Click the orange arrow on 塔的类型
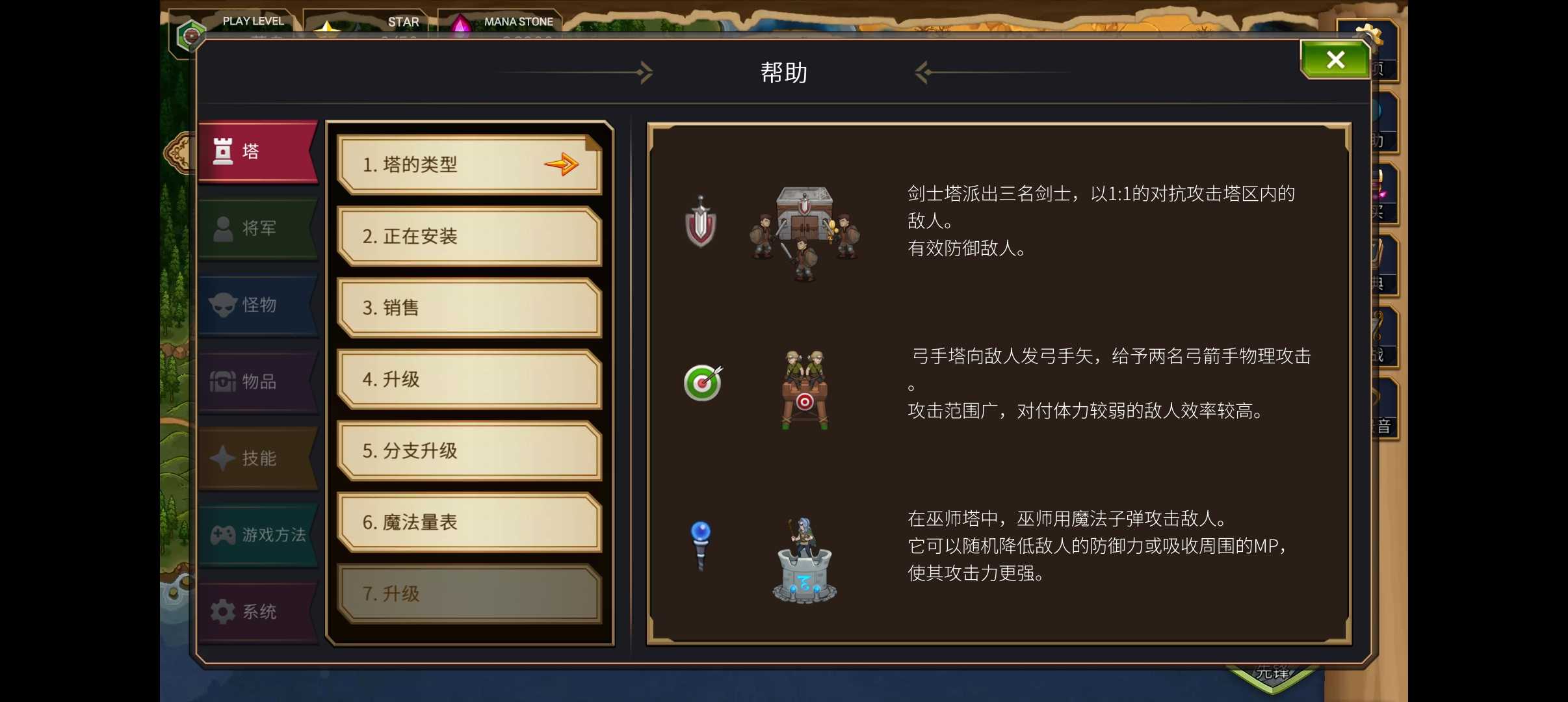The width and height of the screenshot is (1568, 702). [562, 164]
